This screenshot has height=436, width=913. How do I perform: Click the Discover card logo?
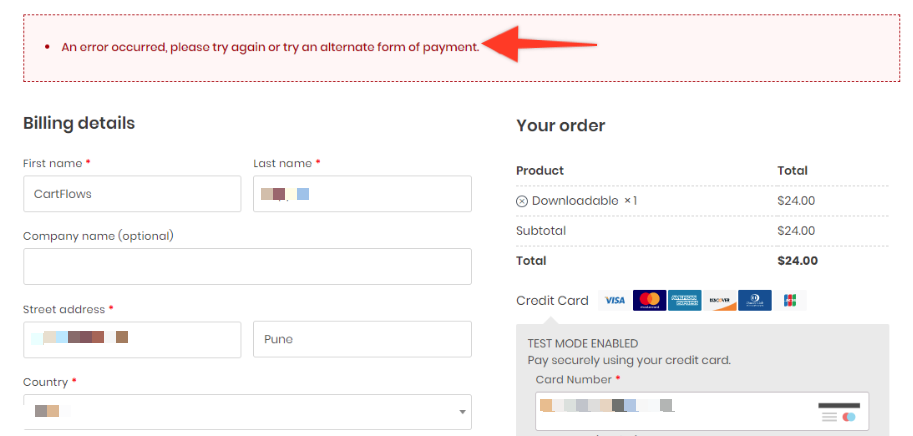click(x=720, y=300)
